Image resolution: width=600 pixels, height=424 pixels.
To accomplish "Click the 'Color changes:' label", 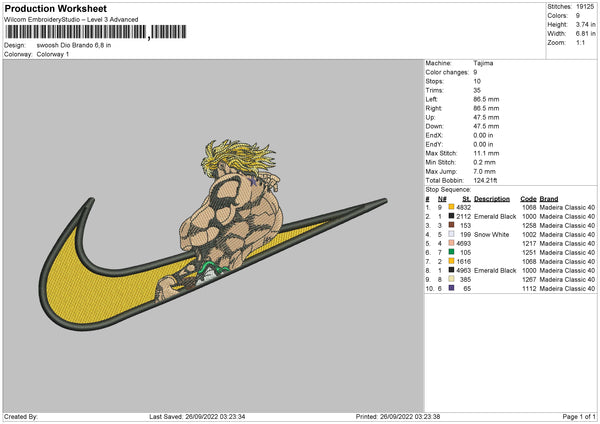I will click(x=447, y=72).
